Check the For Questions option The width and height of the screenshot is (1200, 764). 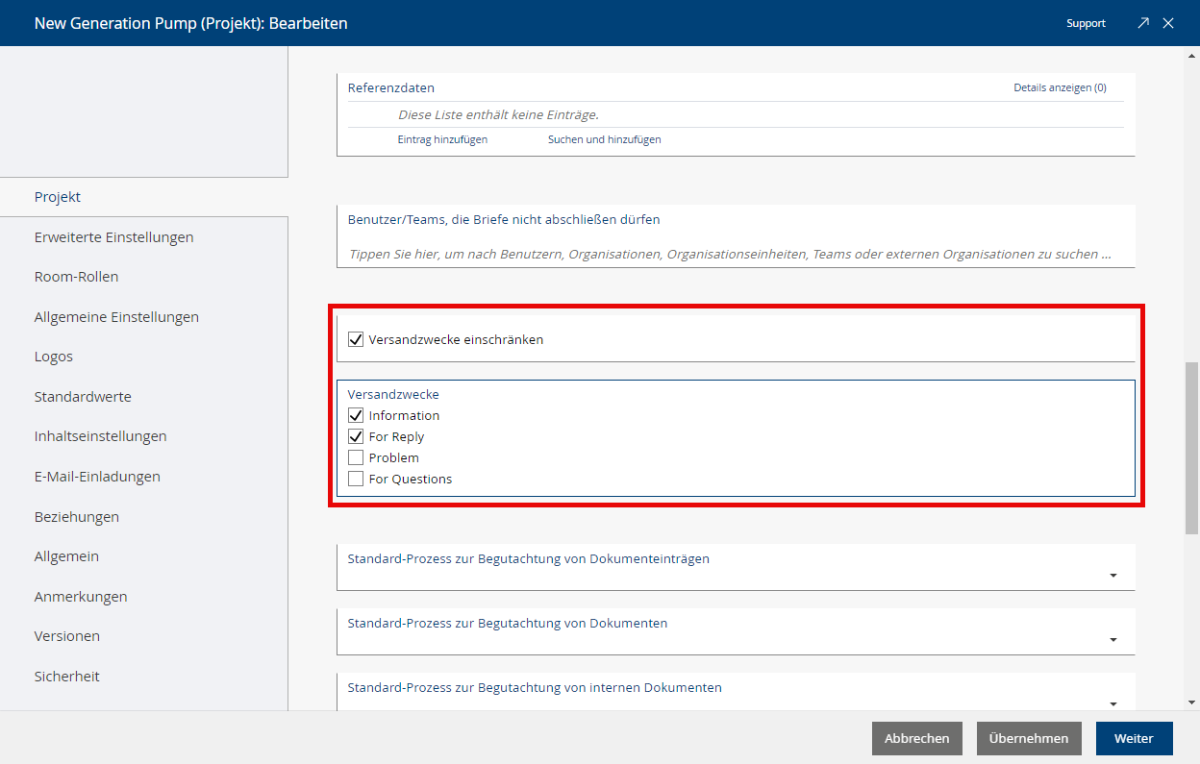(x=356, y=479)
